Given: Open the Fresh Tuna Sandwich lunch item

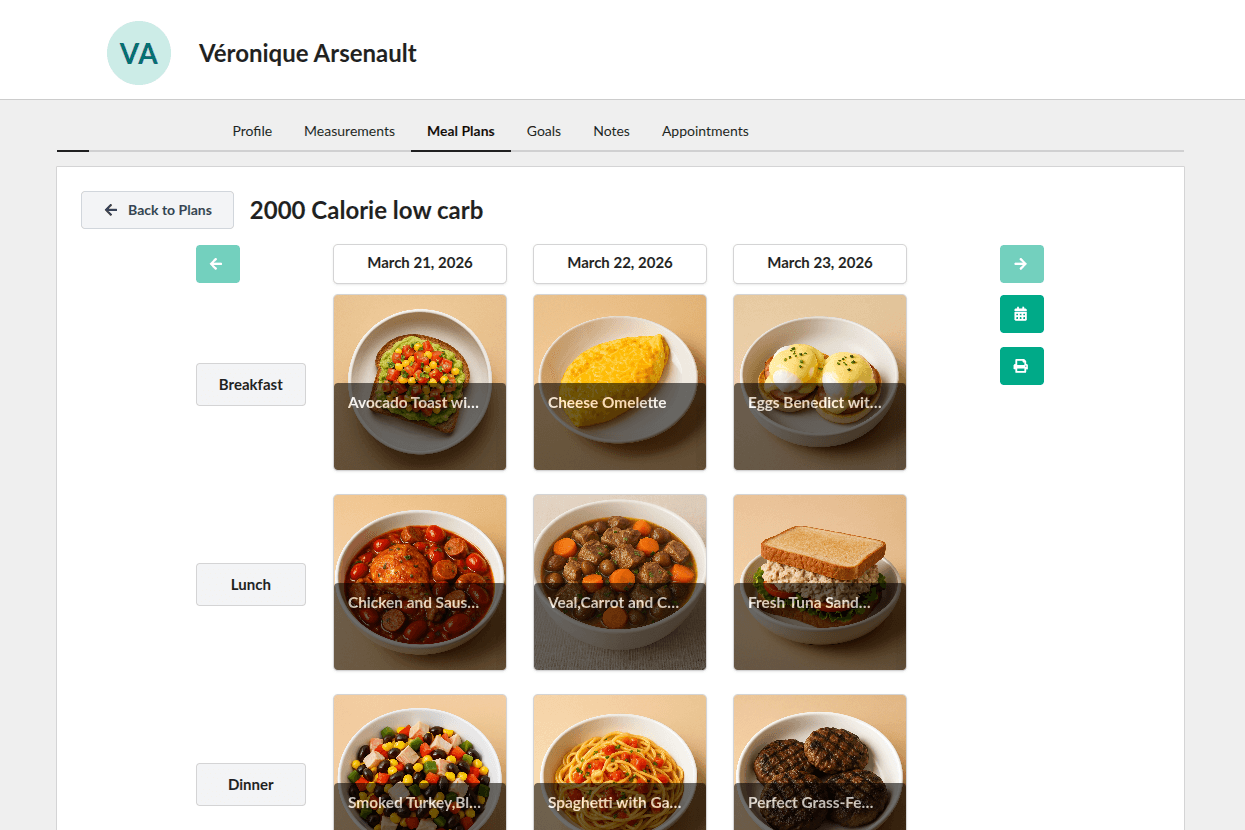Looking at the screenshot, I should pos(819,582).
